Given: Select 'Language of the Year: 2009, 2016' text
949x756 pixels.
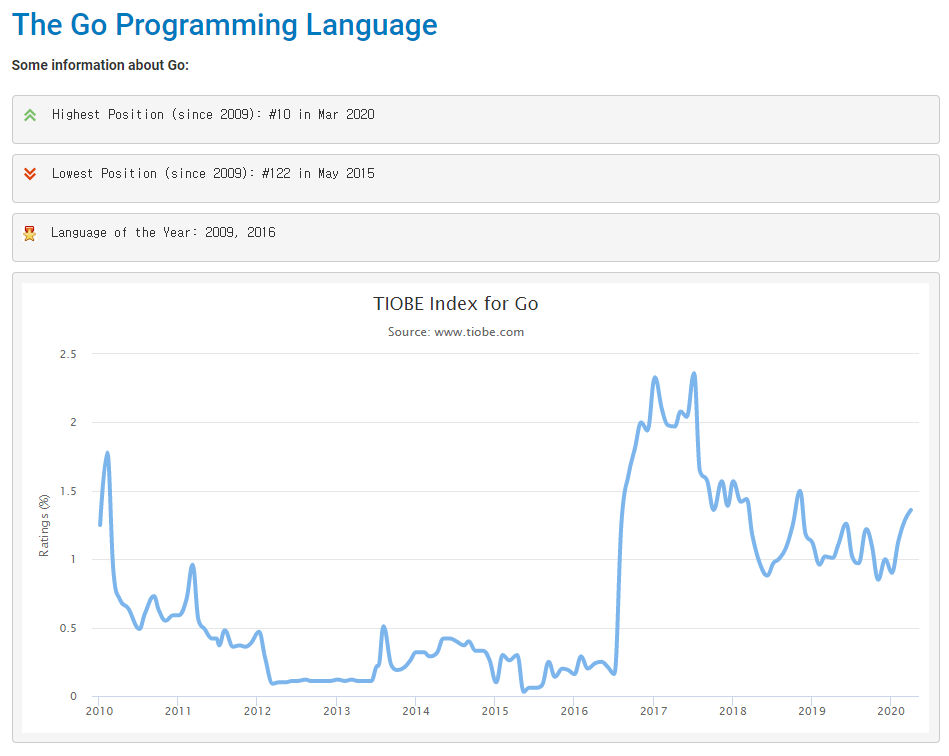Looking at the screenshot, I should coord(163,232).
